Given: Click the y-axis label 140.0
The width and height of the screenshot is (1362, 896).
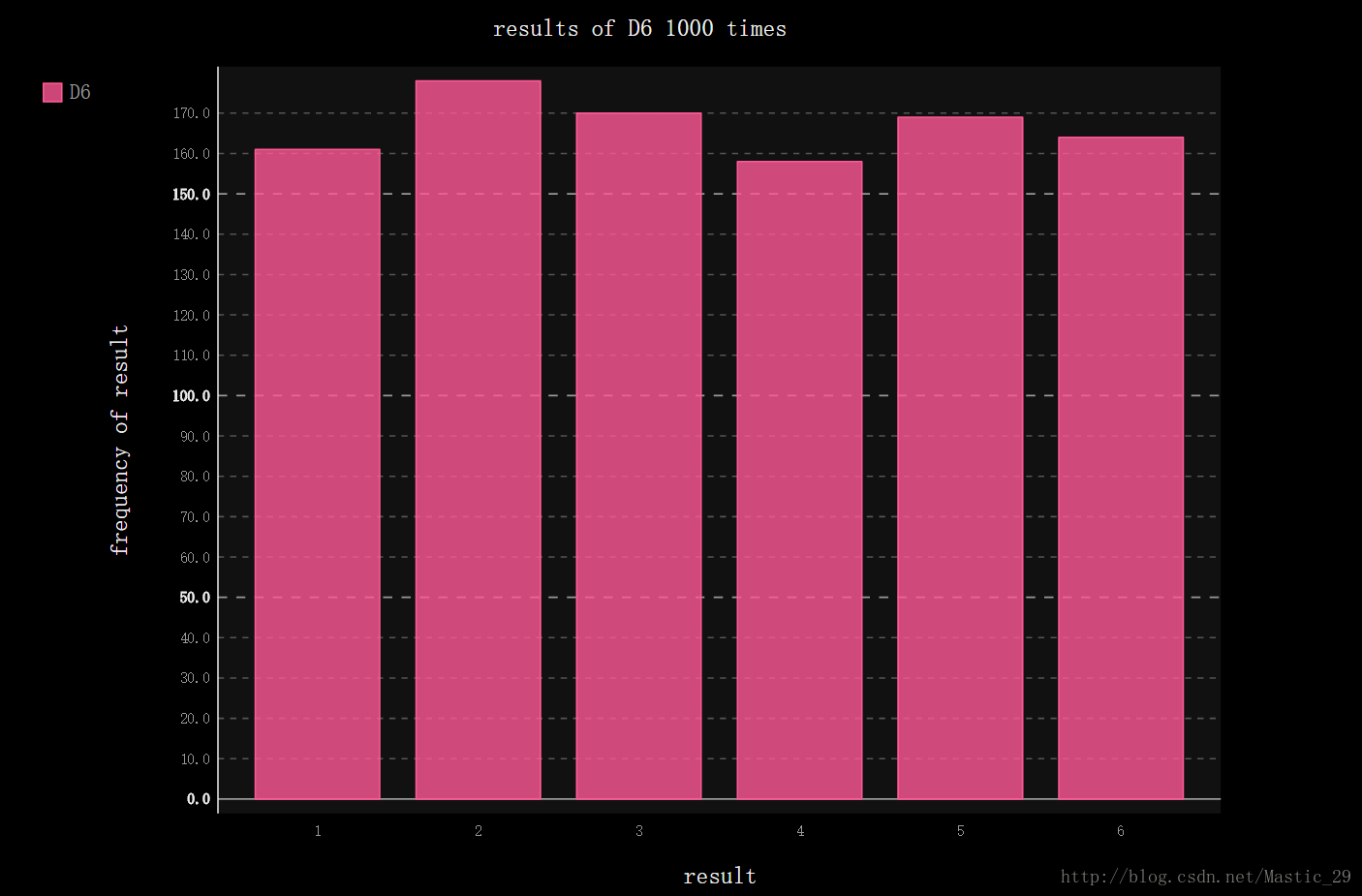Looking at the screenshot, I should [x=192, y=234].
